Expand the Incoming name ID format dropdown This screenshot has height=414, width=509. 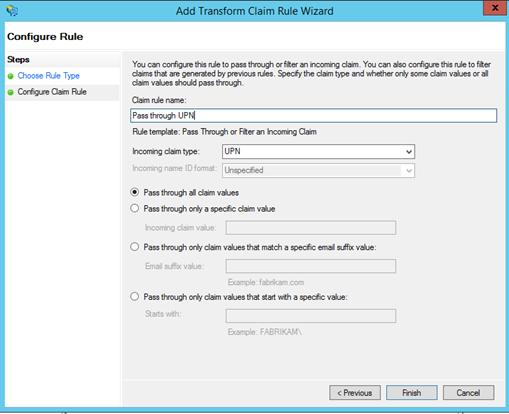[409, 171]
